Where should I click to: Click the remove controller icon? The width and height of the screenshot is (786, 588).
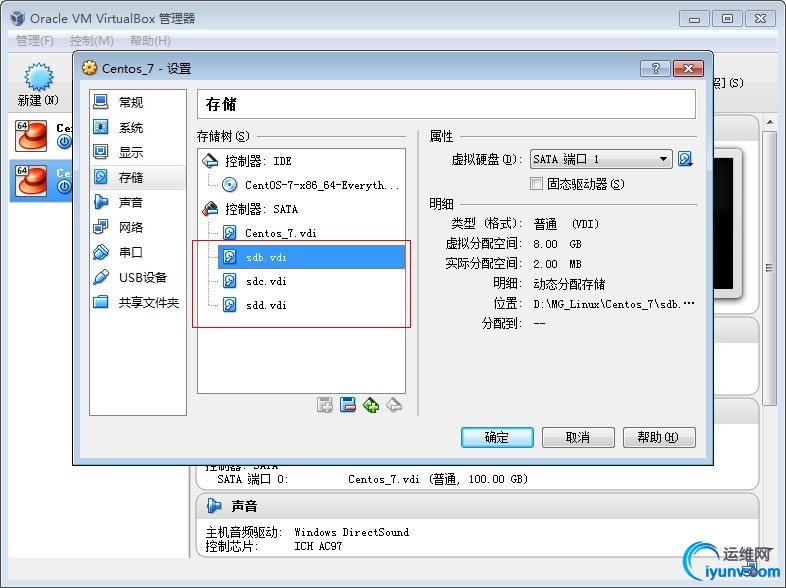click(394, 405)
